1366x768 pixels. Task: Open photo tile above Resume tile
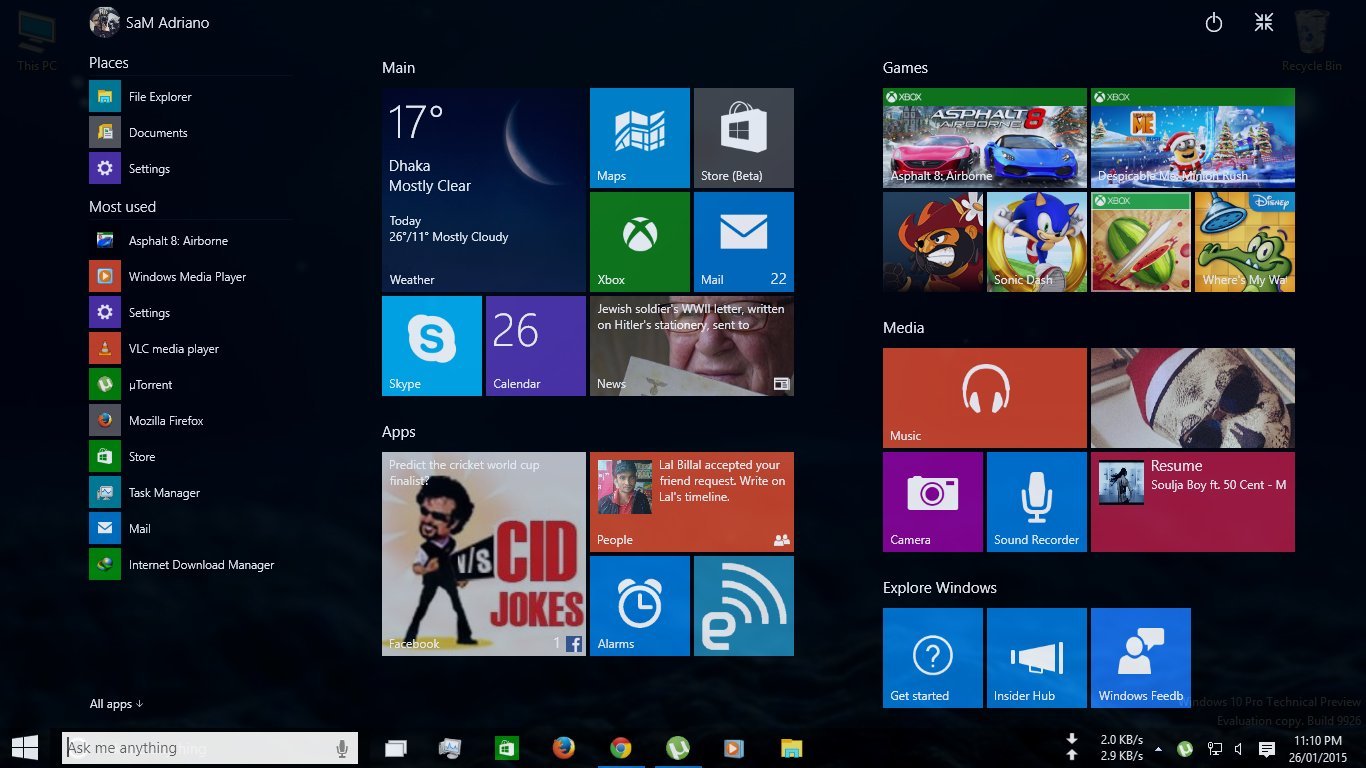[x=1193, y=398]
